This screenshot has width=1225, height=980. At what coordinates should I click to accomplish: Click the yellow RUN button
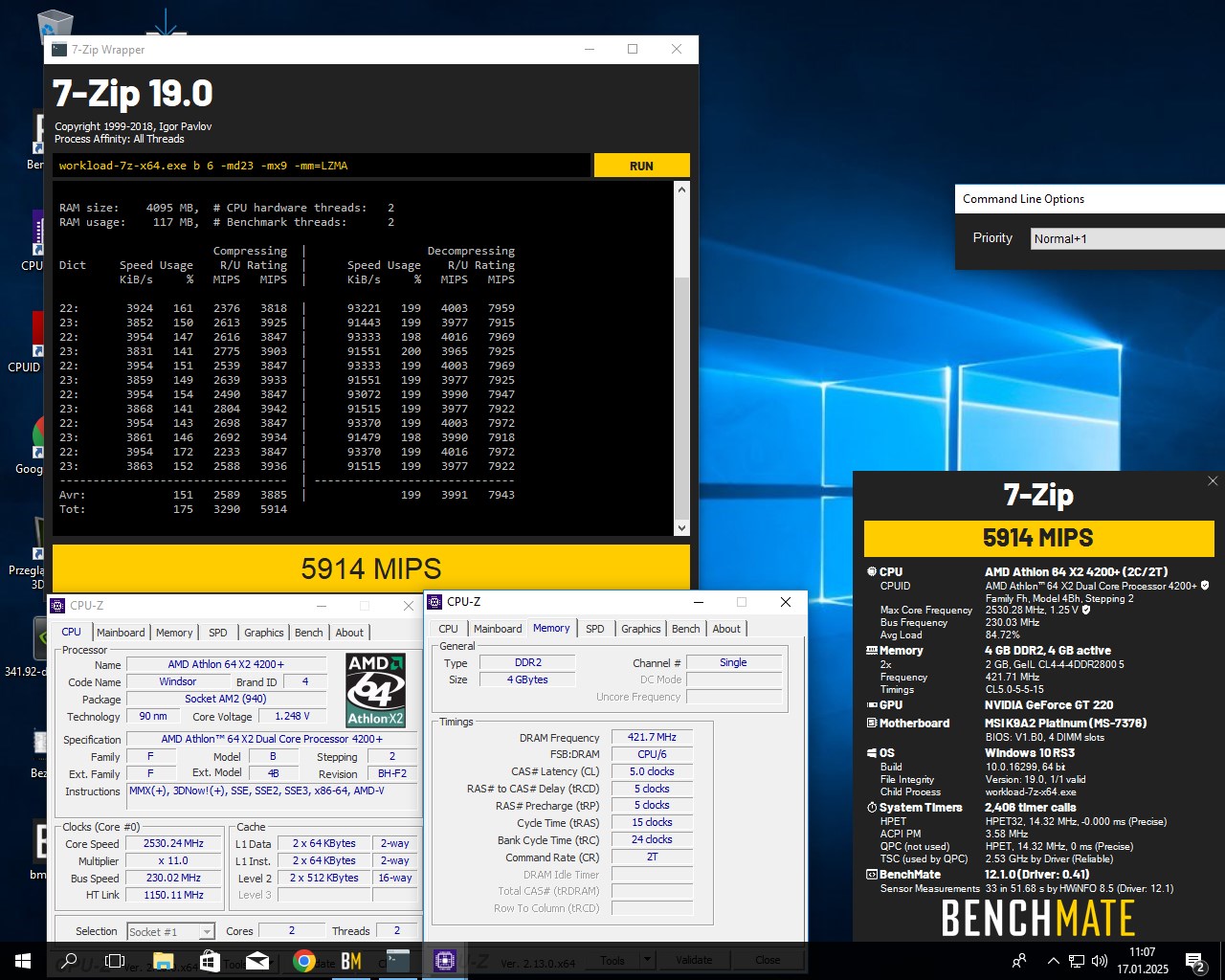[x=641, y=166]
